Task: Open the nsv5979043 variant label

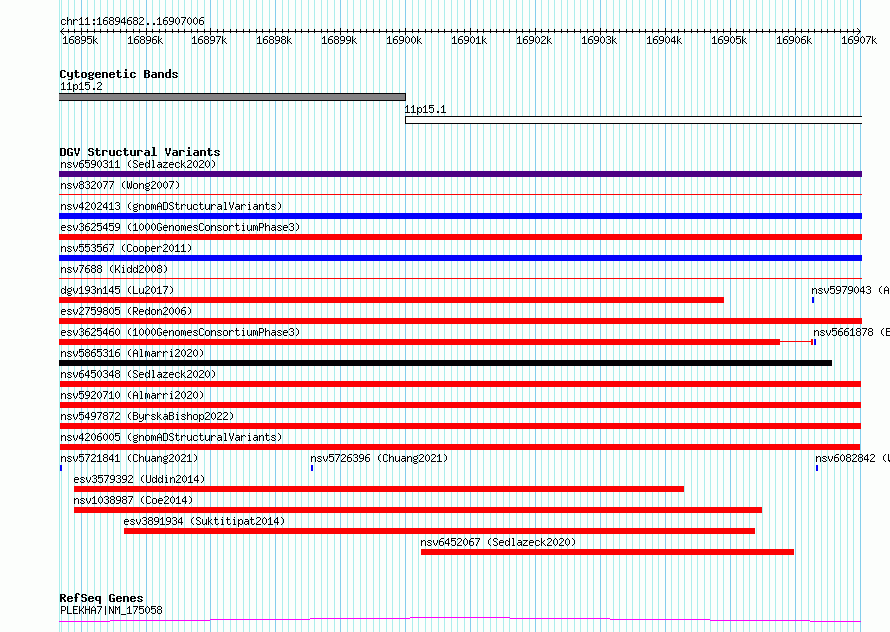Action: click(x=850, y=290)
